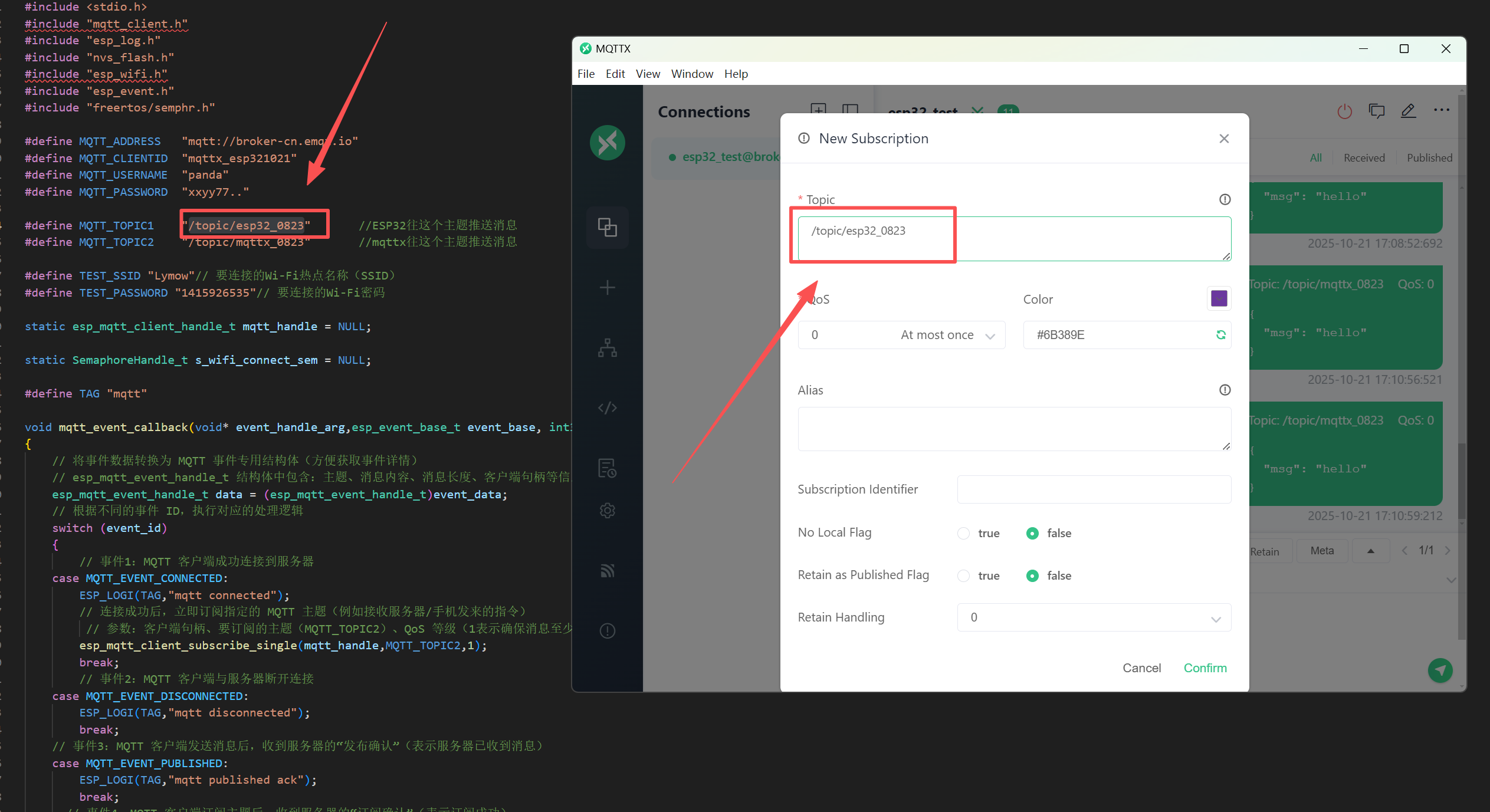Open the Edit menu
This screenshot has height=812, width=1490.
615,74
